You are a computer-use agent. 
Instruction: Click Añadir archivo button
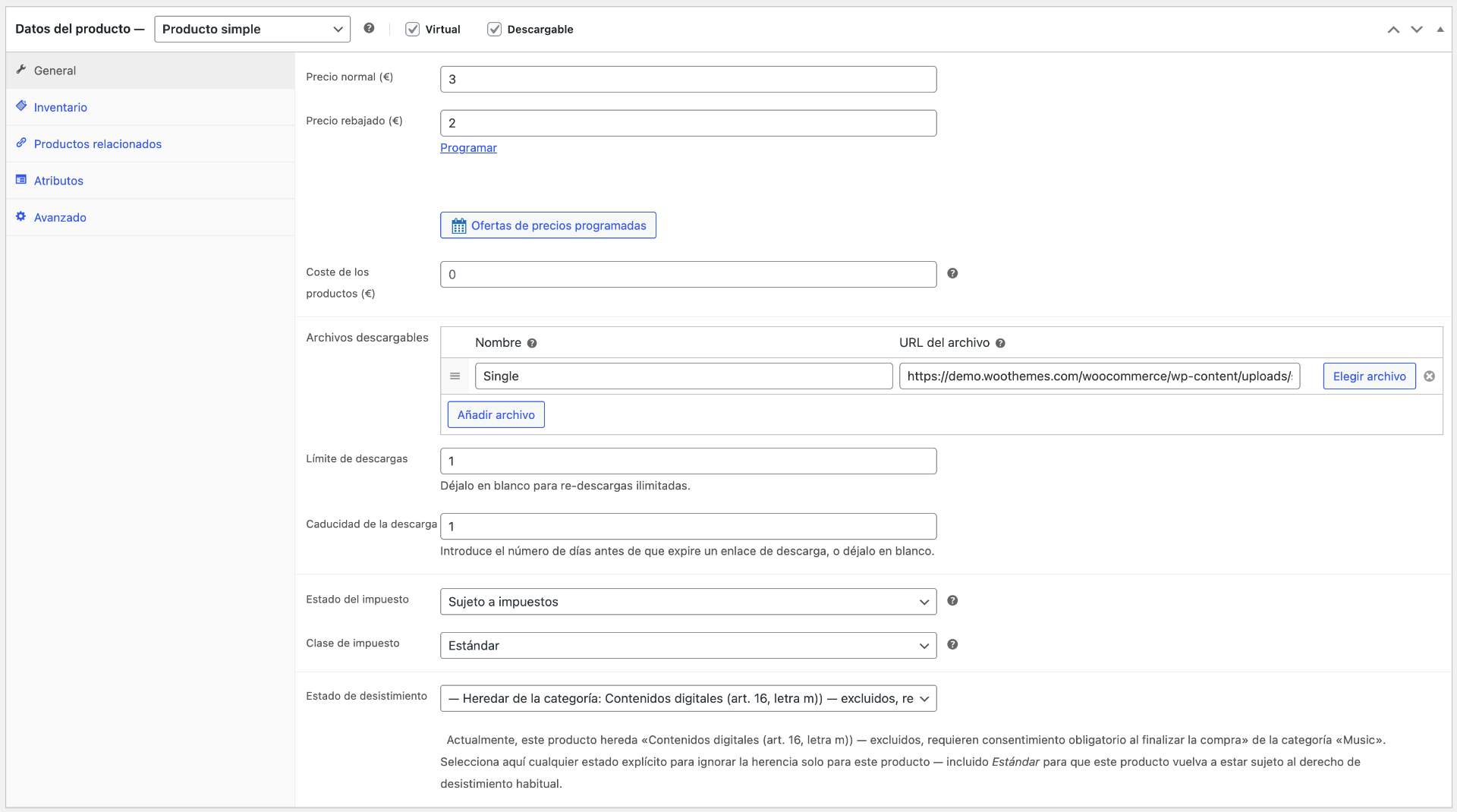tap(496, 414)
